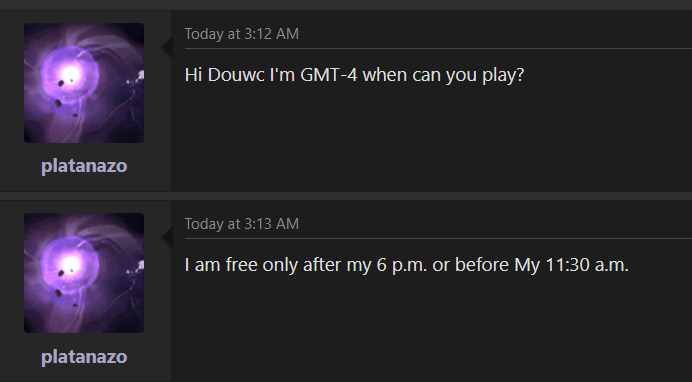Click the horizontal rule under 3:13 AM timestamp
692x382 pixels.
[x=438, y=239]
